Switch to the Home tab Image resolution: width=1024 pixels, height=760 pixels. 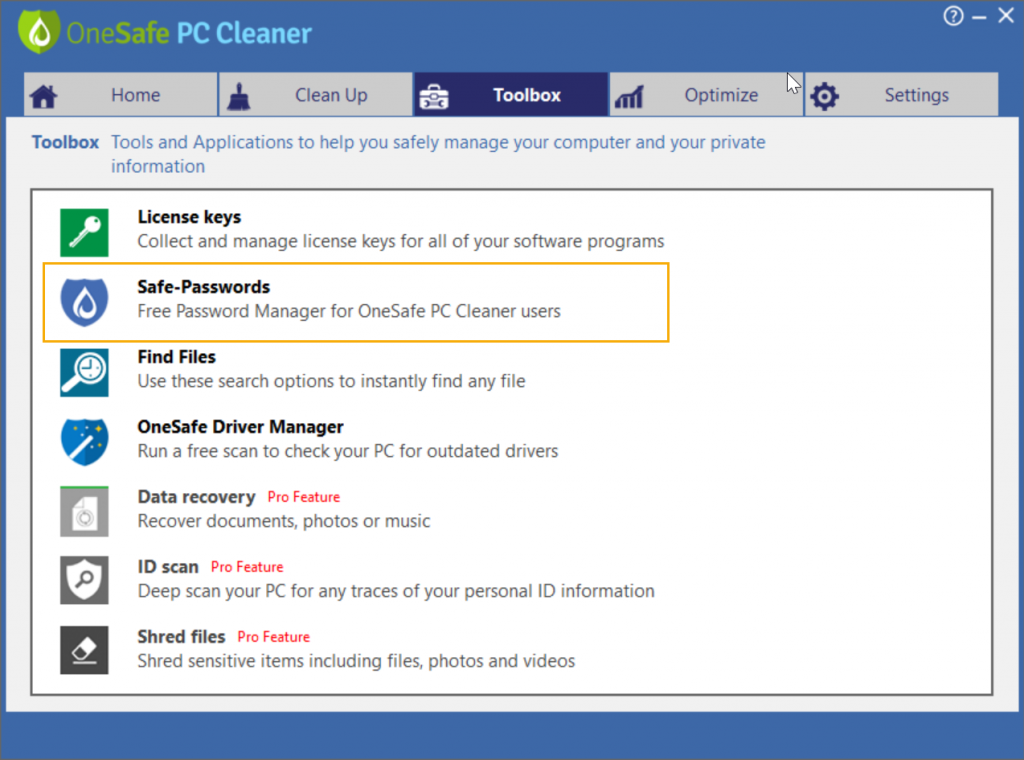(x=121, y=95)
